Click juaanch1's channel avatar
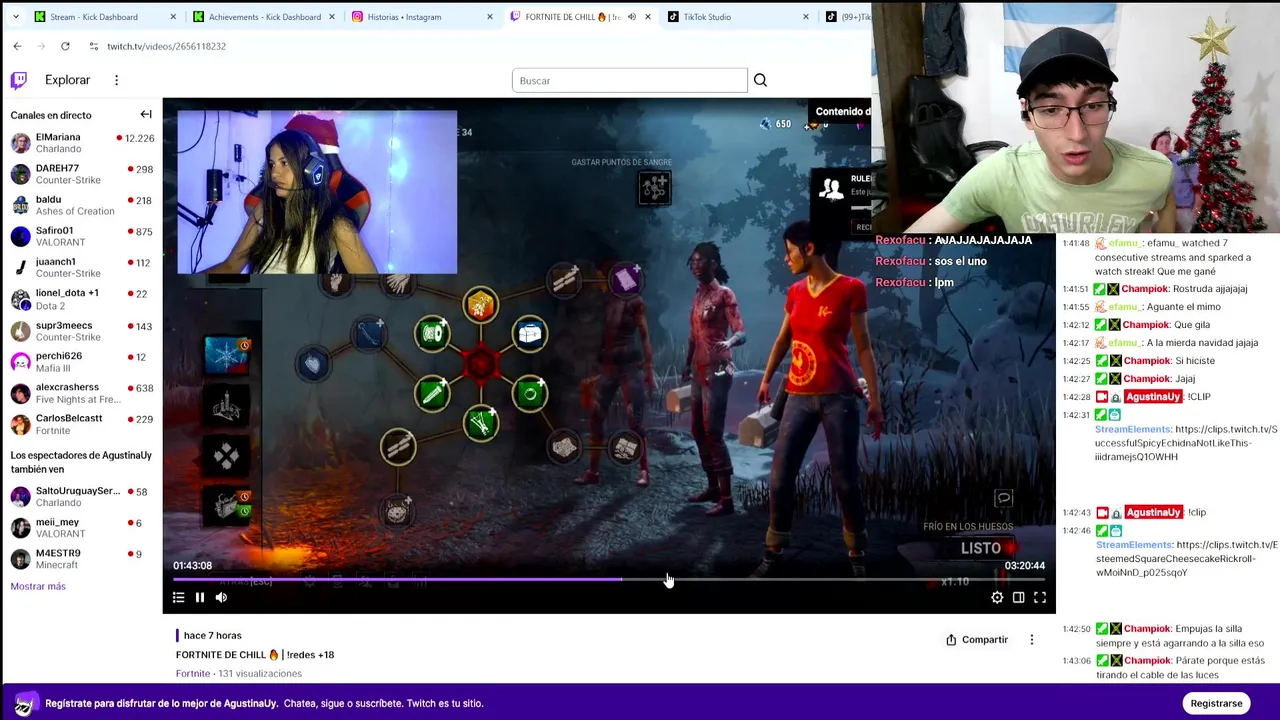The image size is (1280, 720). point(20,267)
